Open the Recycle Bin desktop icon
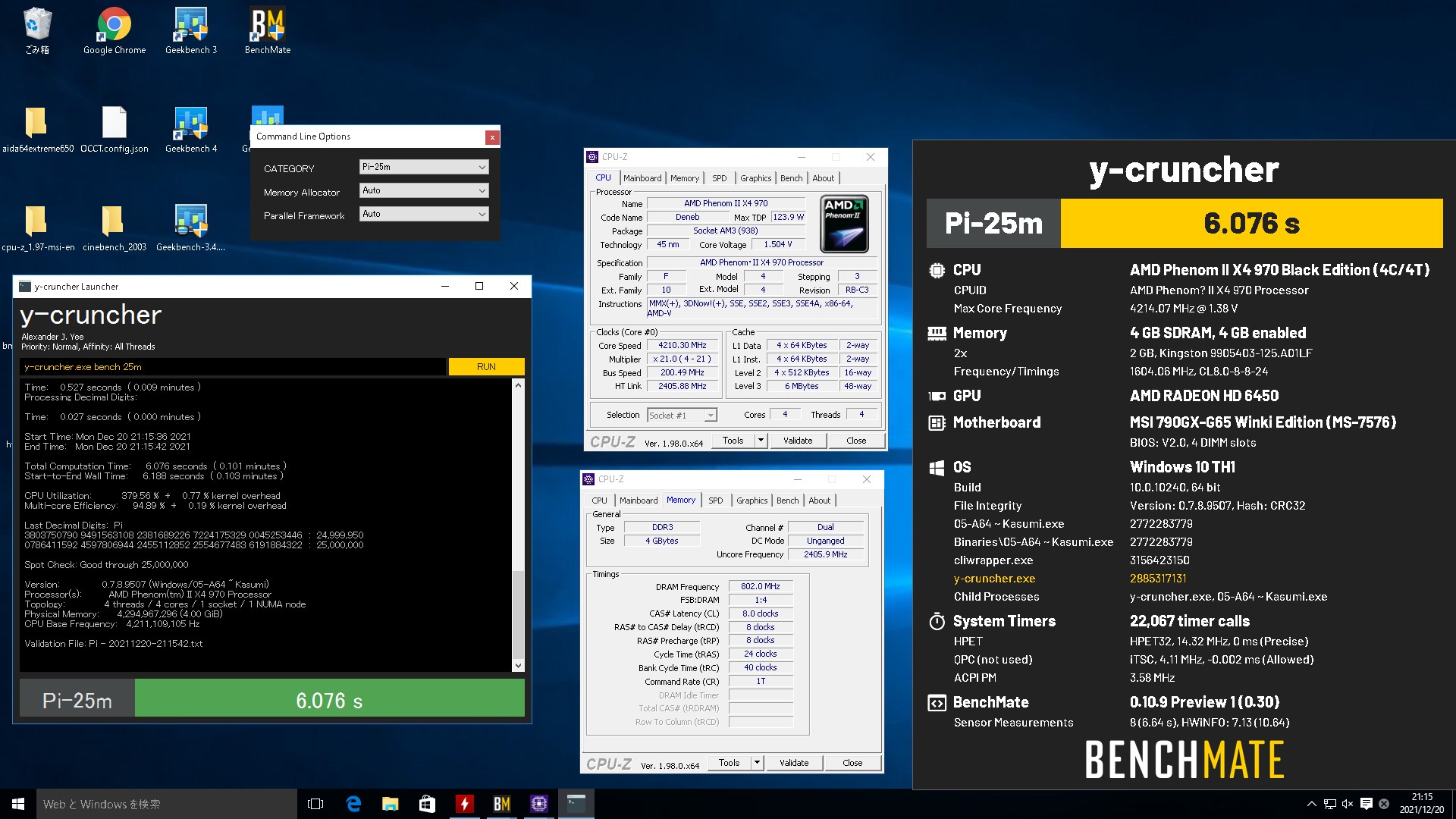 (x=37, y=30)
